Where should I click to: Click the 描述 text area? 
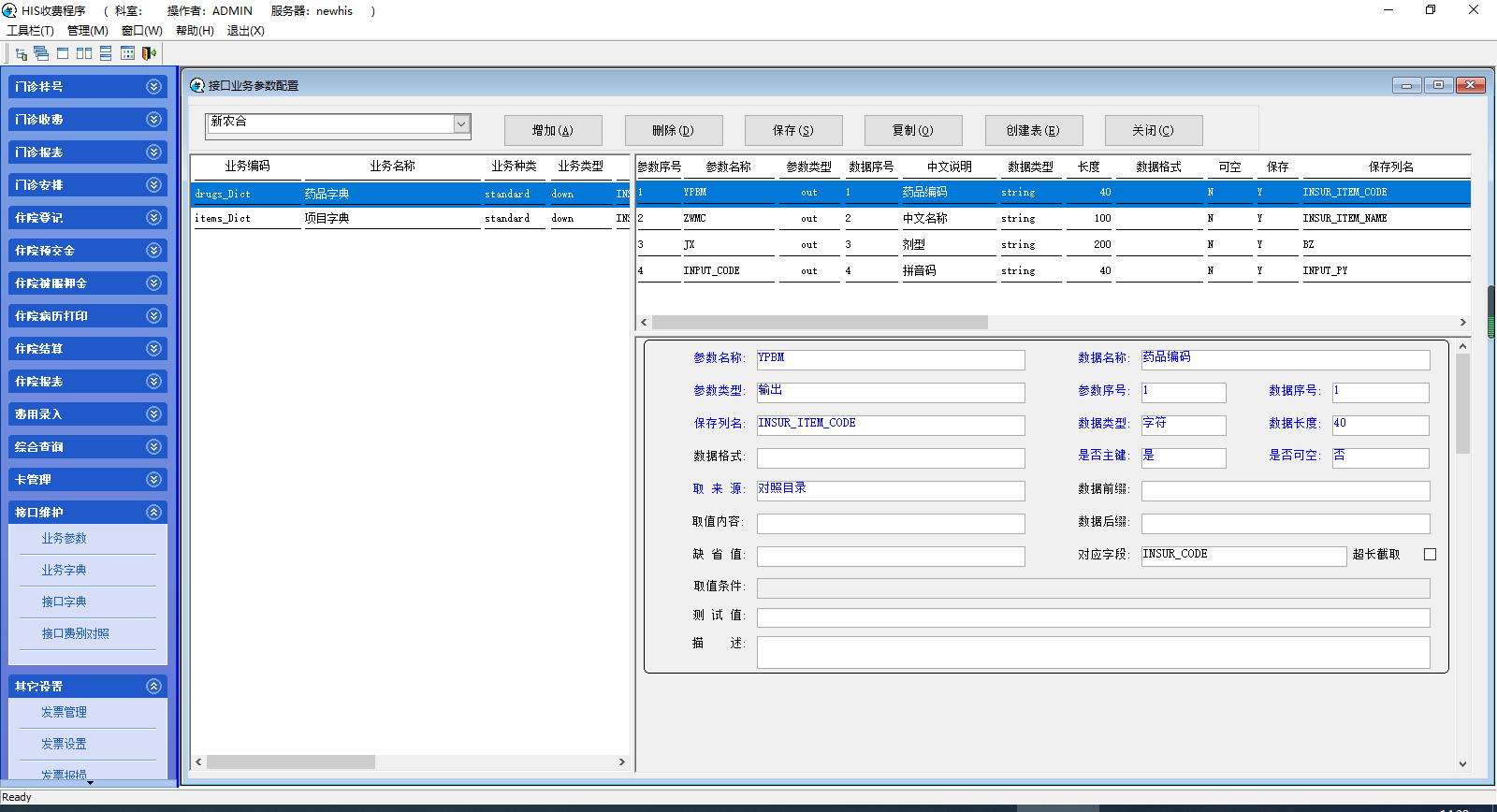[1093, 652]
